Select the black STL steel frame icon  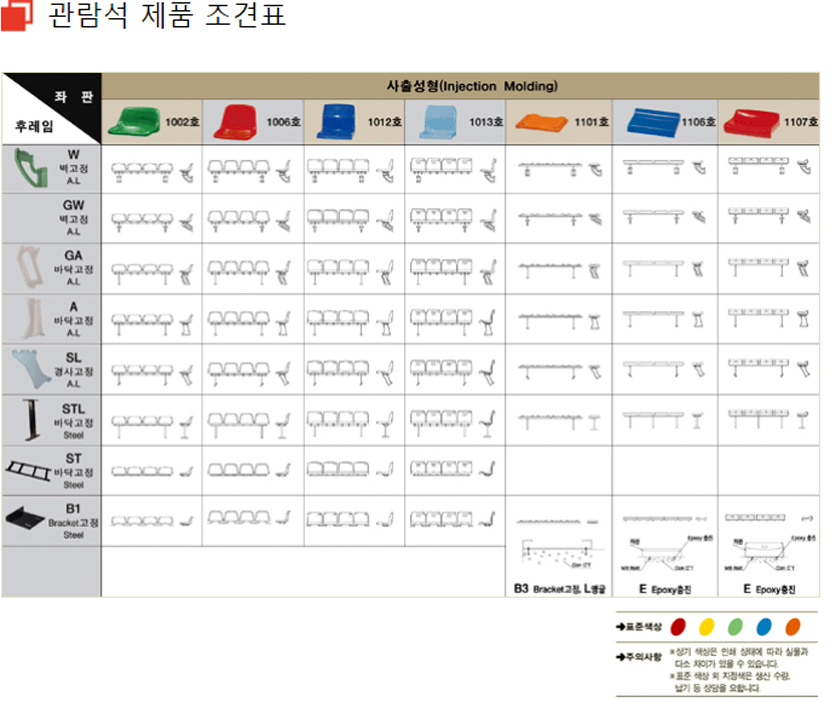[x=30, y=420]
